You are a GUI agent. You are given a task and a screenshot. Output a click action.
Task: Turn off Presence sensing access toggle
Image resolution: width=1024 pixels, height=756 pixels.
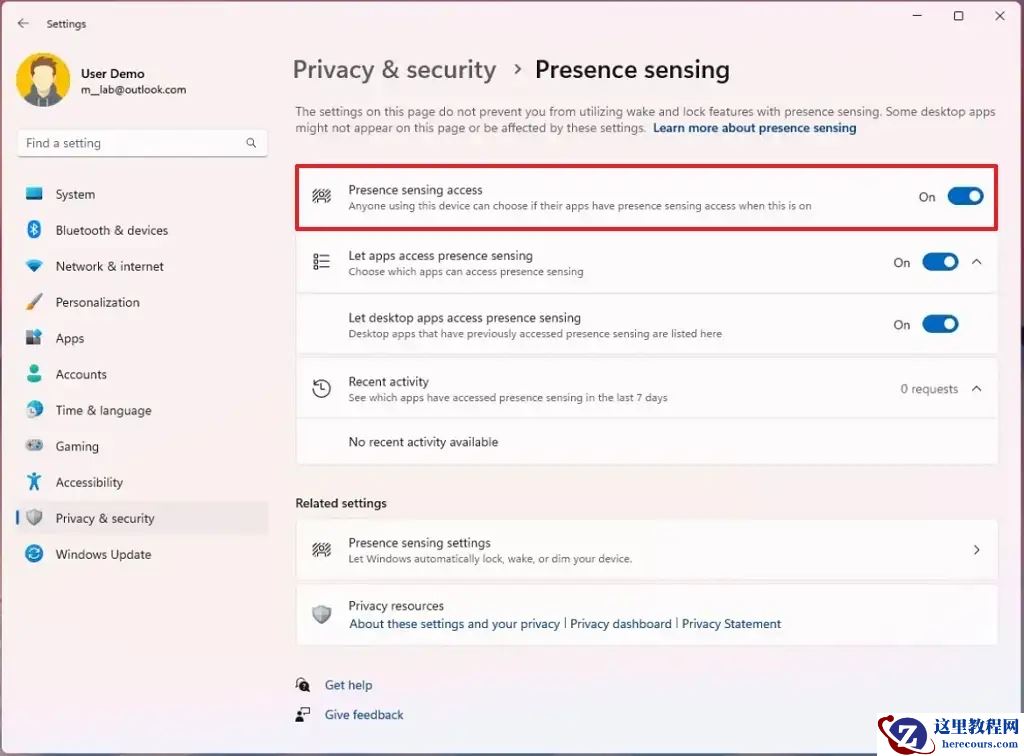965,196
